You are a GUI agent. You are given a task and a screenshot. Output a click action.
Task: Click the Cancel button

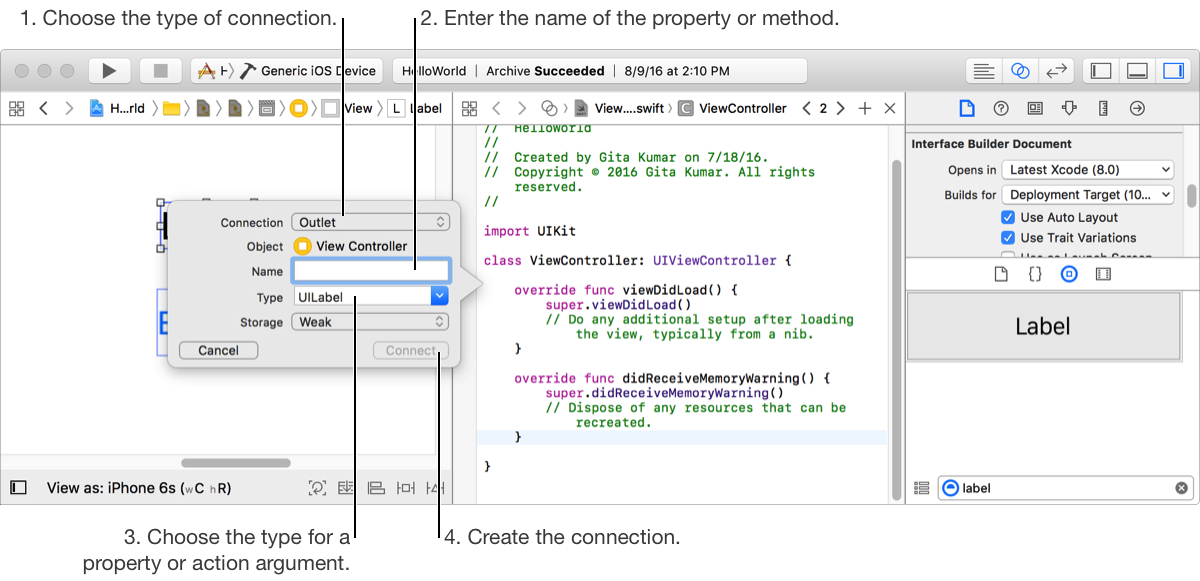pyautogui.click(x=218, y=350)
